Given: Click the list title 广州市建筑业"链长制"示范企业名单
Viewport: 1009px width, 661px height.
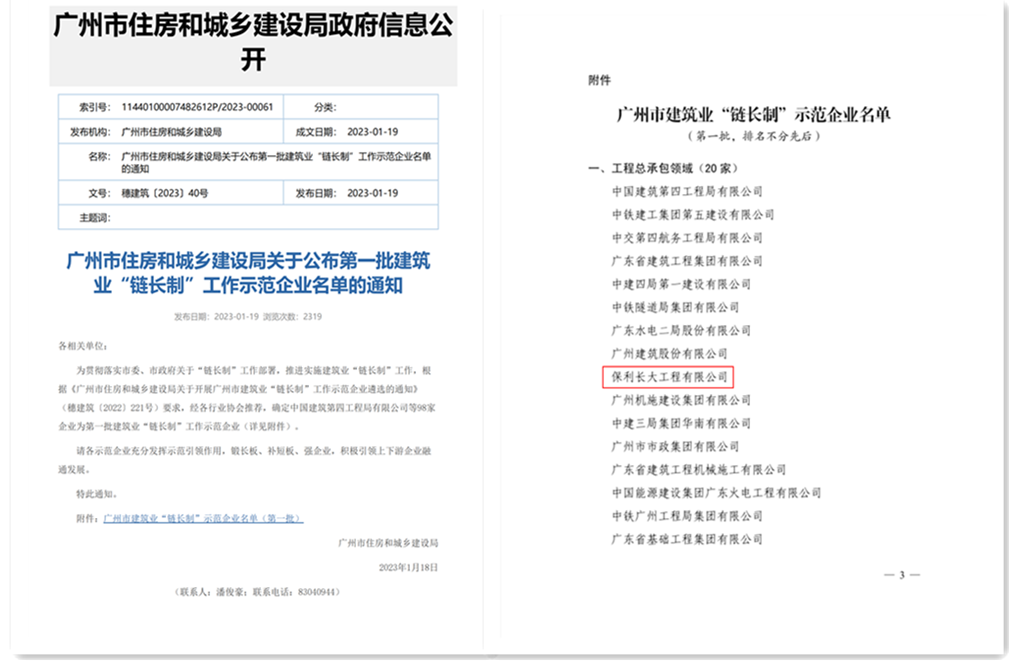Looking at the screenshot, I should 754,115.
